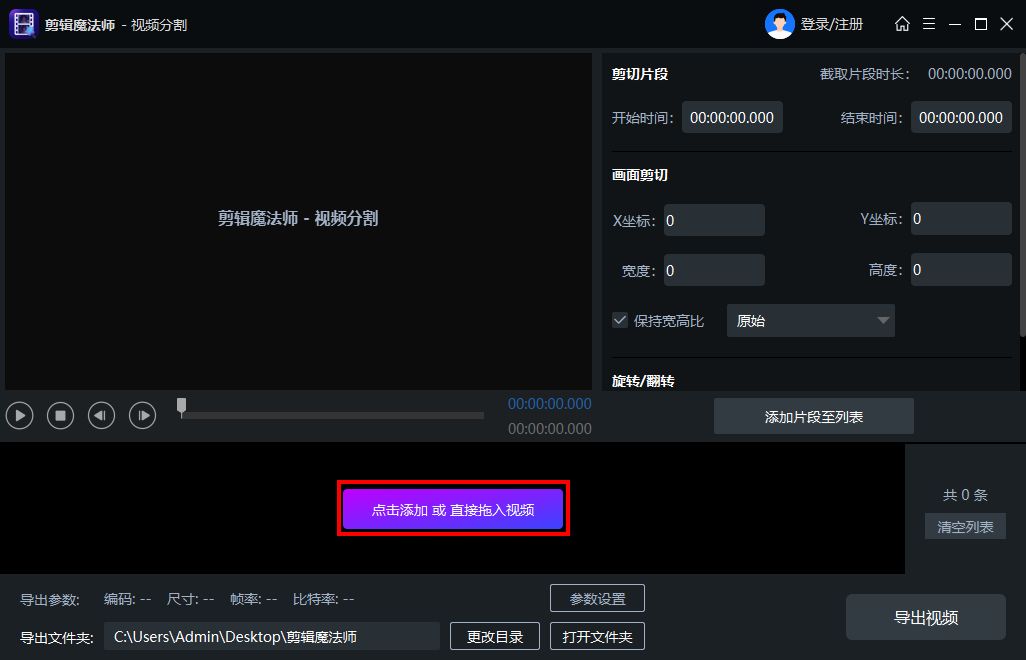Click the 画面剪切 section heading
This screenshot has width=1026, height=660.
640,175
